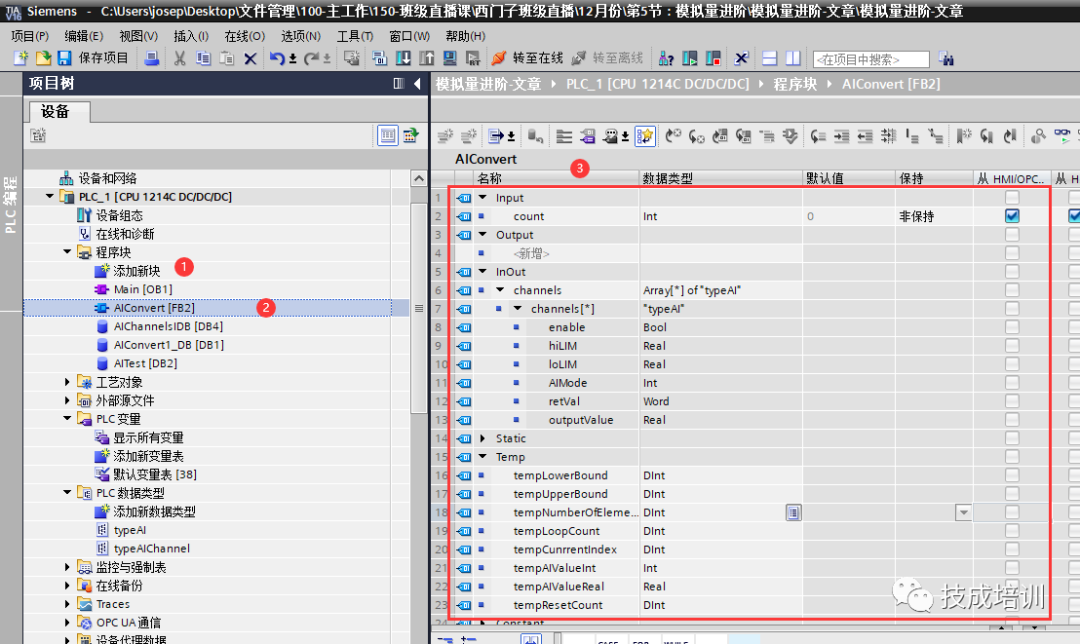The width and height of the screenshot is (1080, 644).
Task: Toggle the project tree column view icon
Action: [x=398, y=83]
